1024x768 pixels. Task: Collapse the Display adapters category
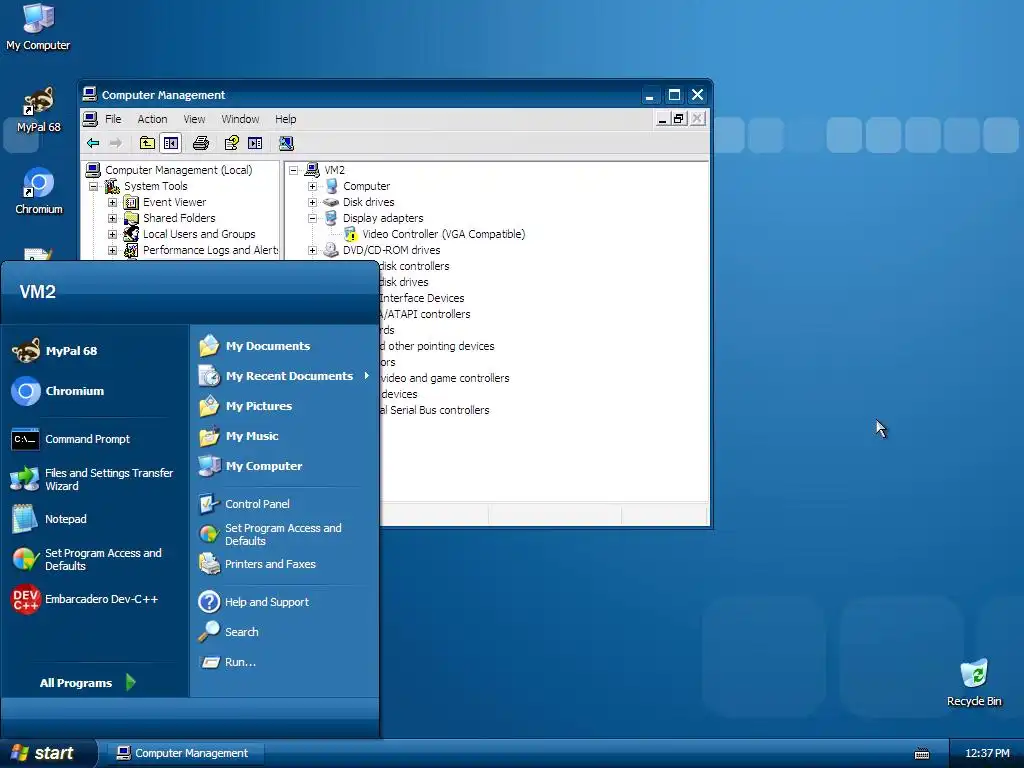tap(312, 218)
